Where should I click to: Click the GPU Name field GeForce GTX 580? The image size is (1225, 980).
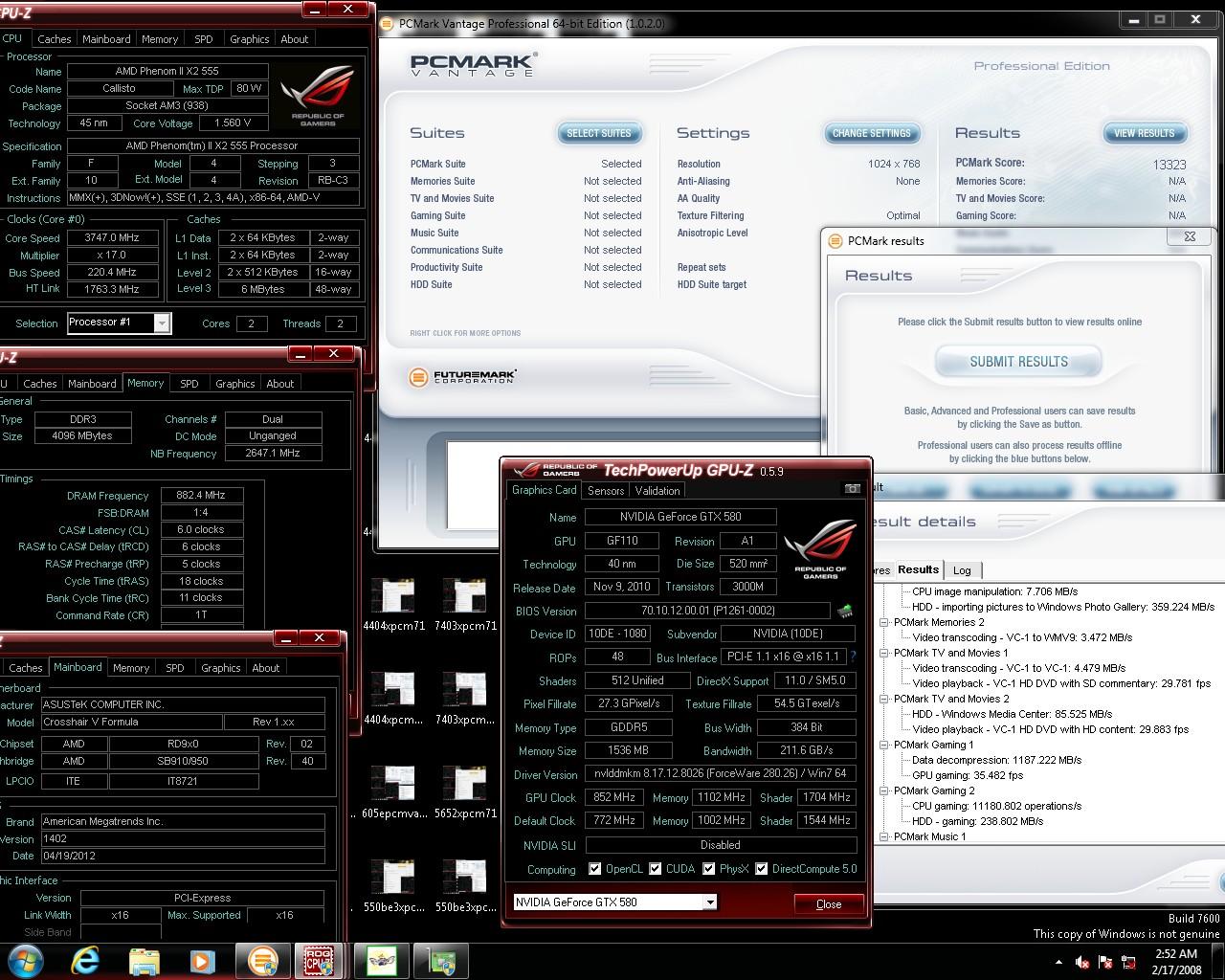[680, 517]
